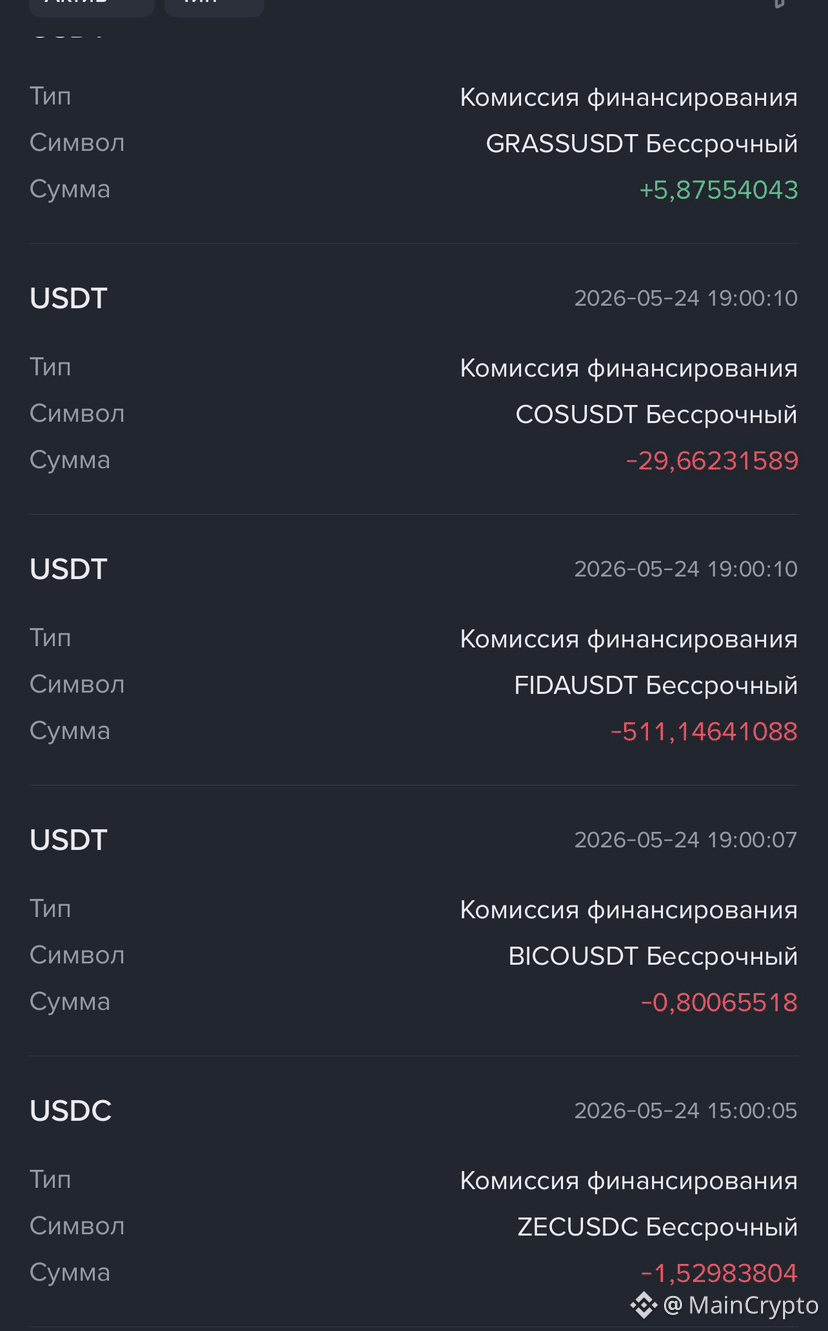Click the Binance logo in the watermark
This screenshot has width=828, height=1331.
(643, 1304)
